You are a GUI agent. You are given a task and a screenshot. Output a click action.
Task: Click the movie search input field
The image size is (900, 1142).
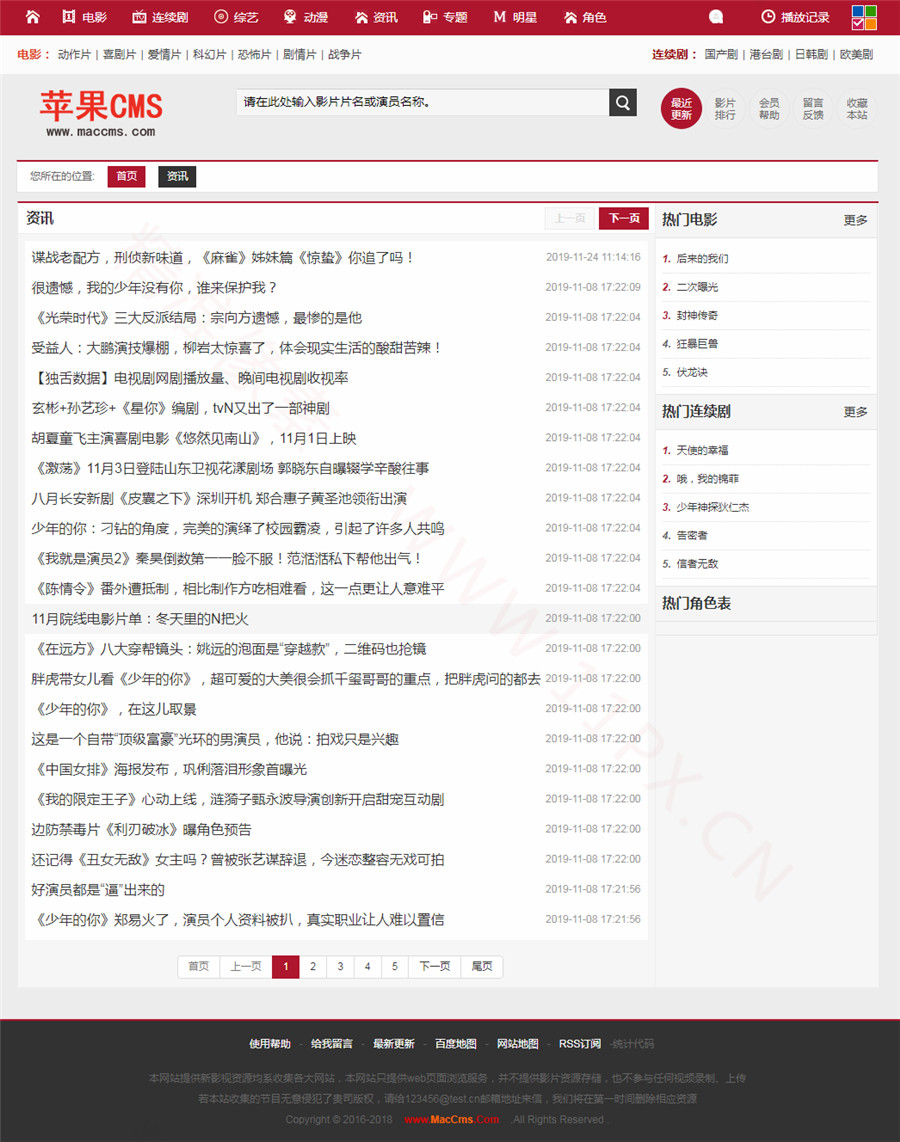point(422,102)
